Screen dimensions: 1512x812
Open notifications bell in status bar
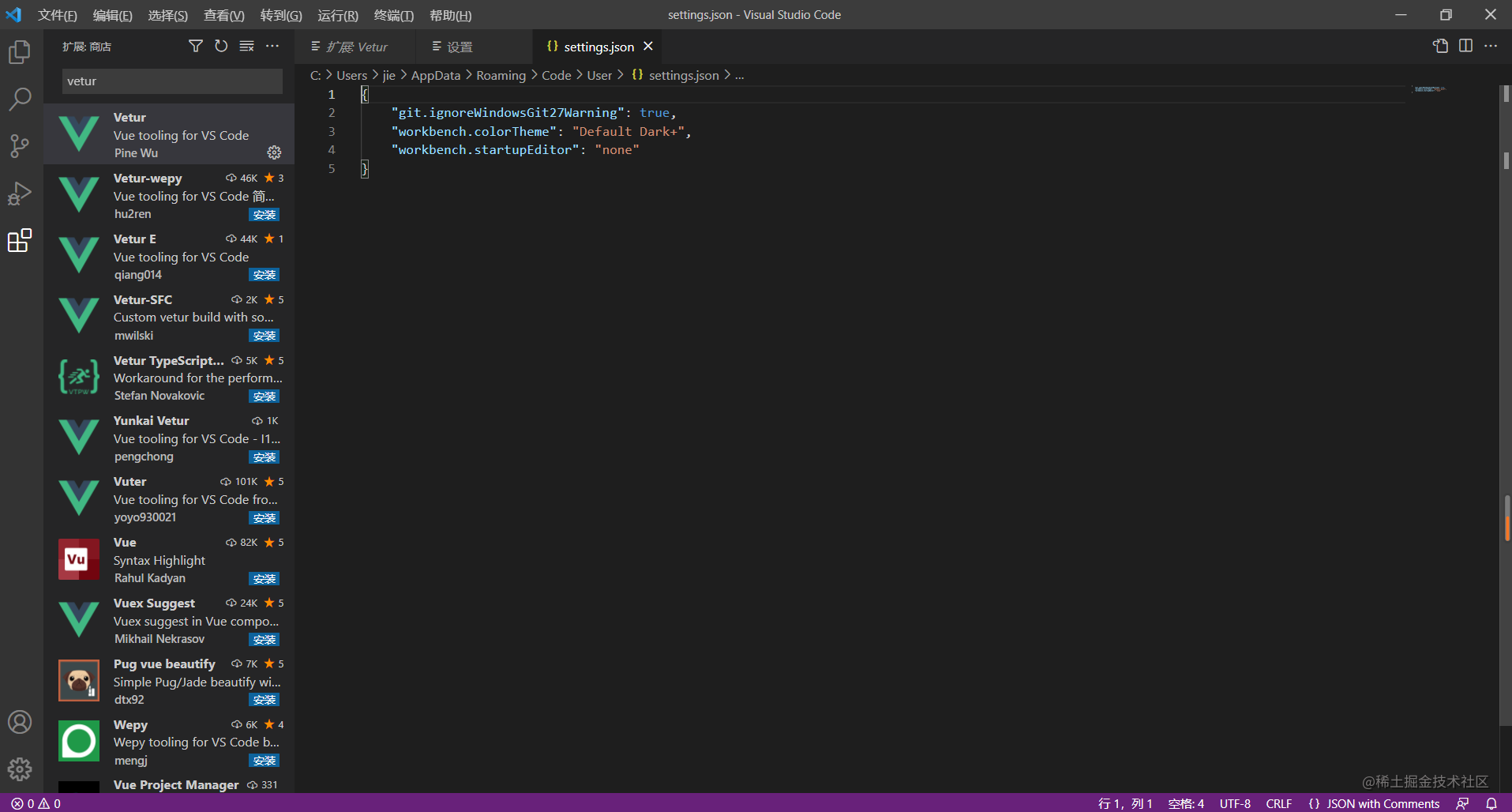1491,803
